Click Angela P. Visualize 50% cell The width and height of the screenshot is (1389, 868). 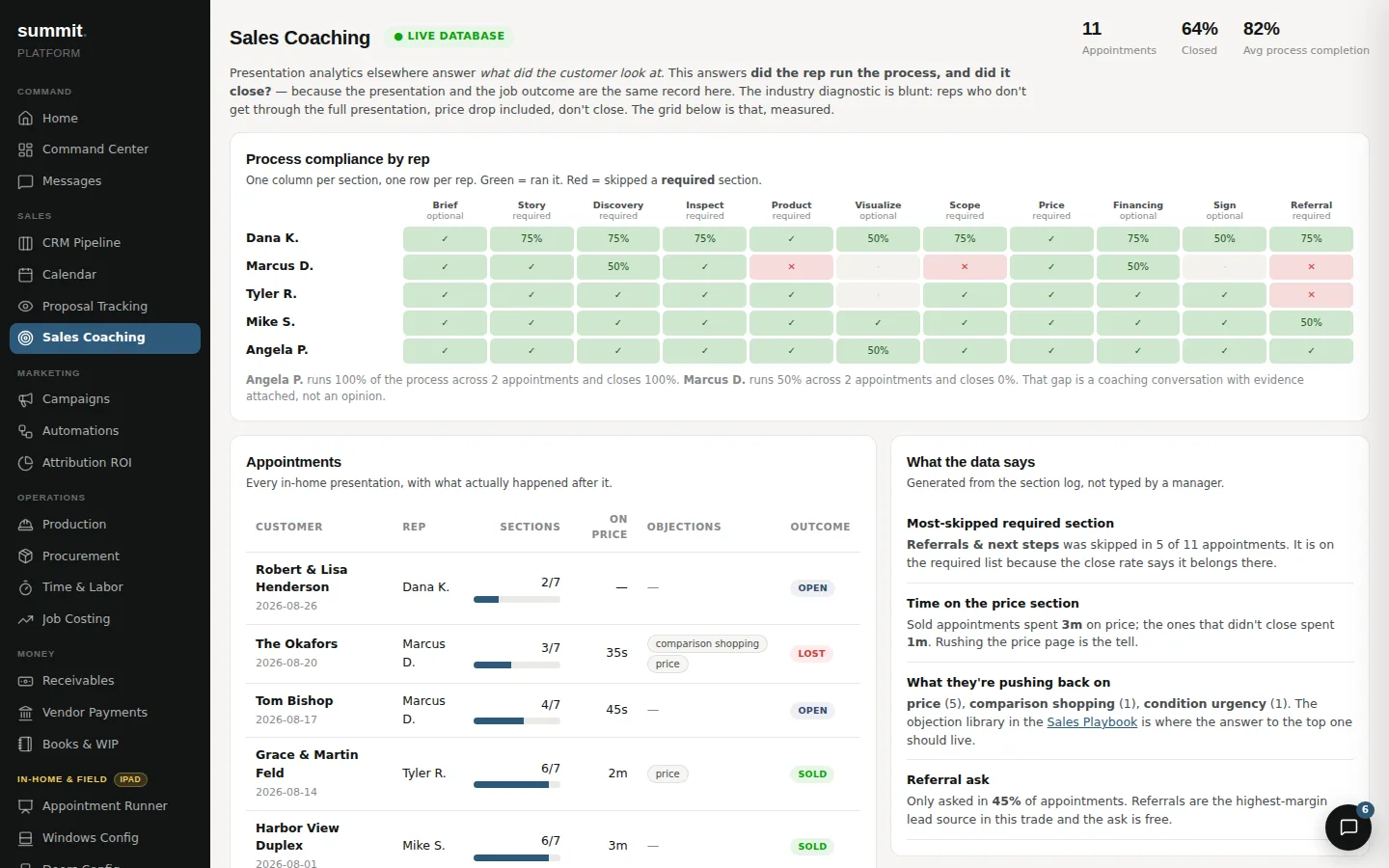click(878, 350)
